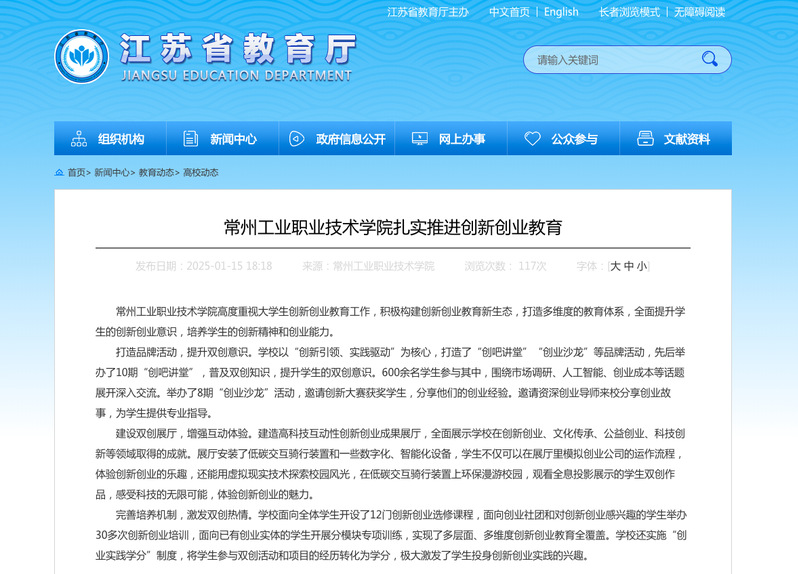Open the 无障碍阅读 accessibility reading mode
798x574 pixels.
coord(699,12)
